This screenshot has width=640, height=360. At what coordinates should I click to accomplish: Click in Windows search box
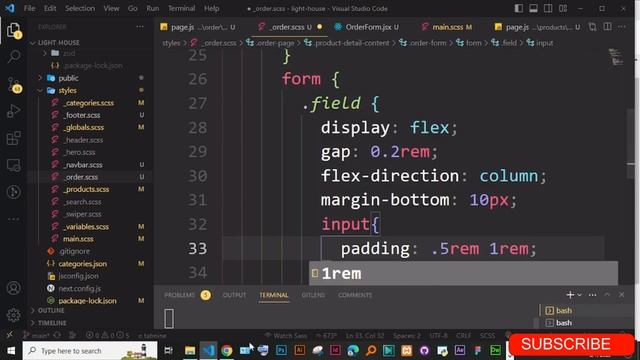click(x=90, y=351)
